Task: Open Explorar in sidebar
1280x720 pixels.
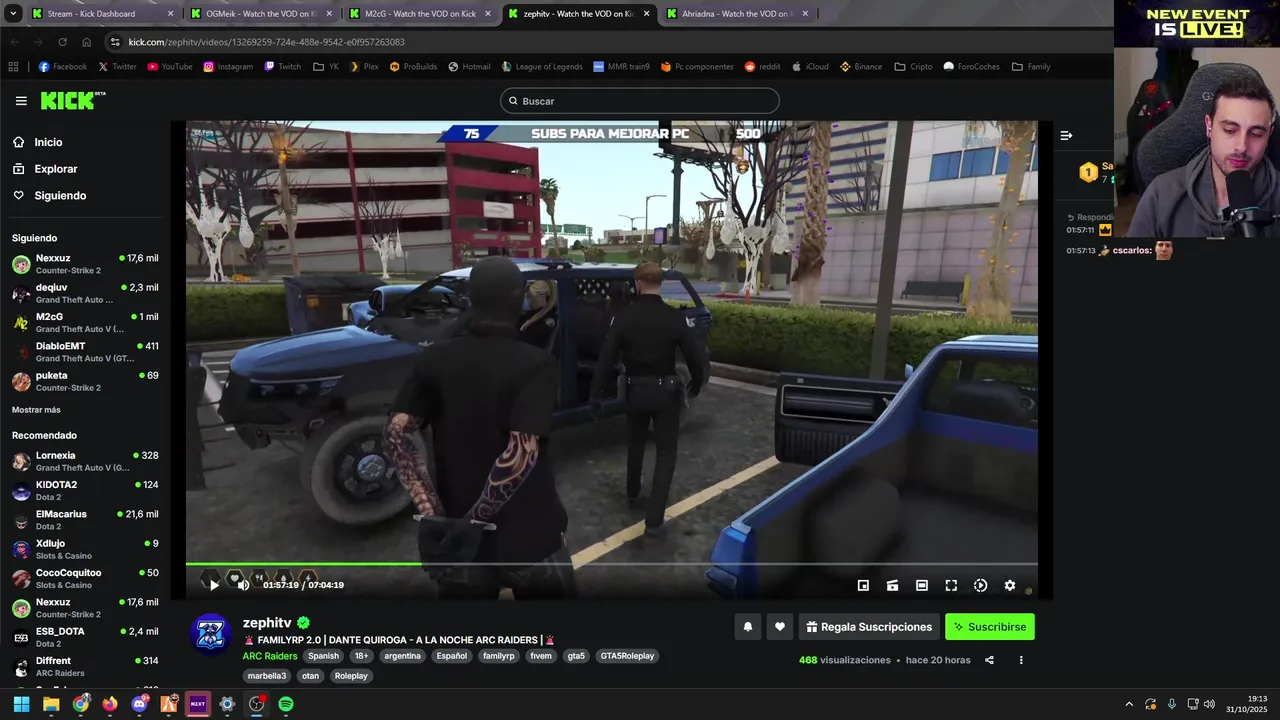Action: [55, 169]
